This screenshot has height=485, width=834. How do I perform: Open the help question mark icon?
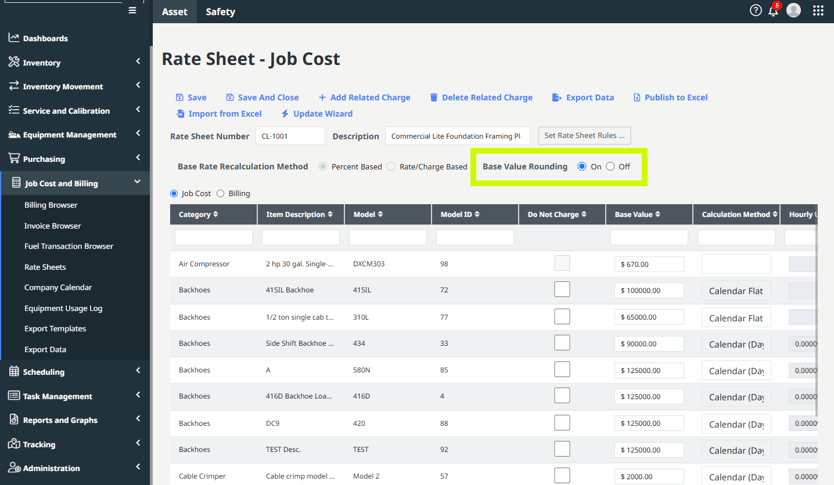click(755, 10)
